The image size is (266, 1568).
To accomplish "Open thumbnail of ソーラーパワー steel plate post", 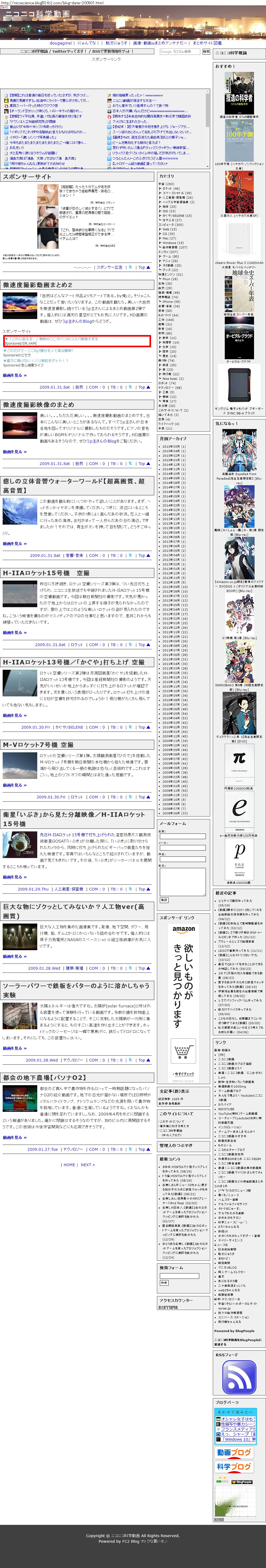I will [x=20, y=1016].
